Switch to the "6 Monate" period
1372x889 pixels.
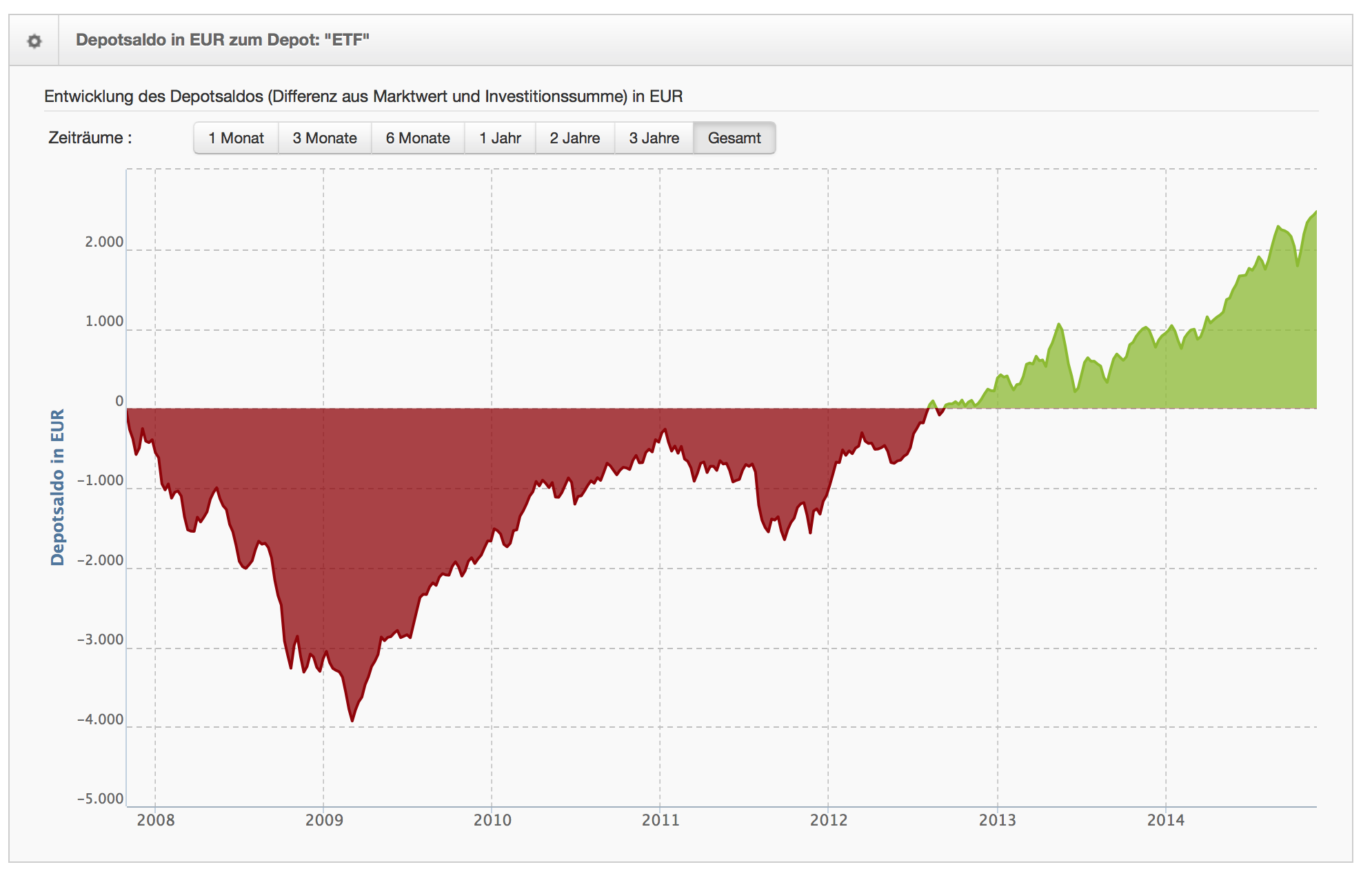418,138
